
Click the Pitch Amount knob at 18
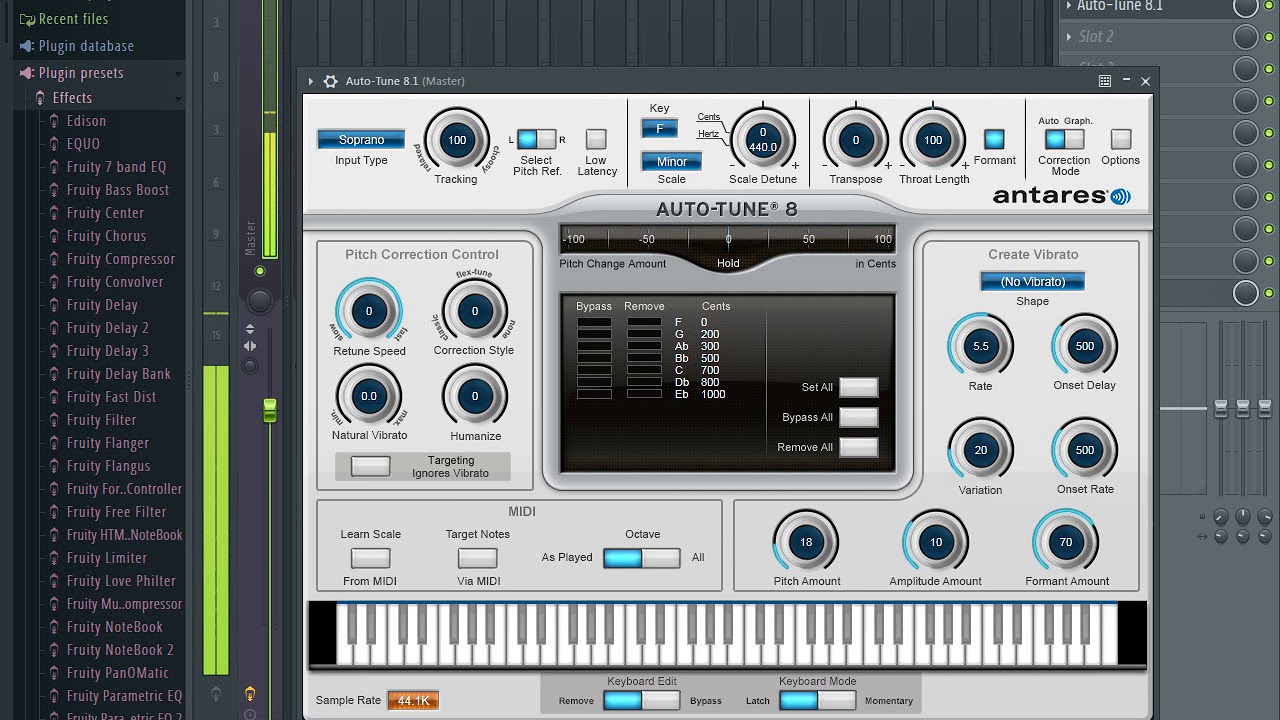[806, 542]
